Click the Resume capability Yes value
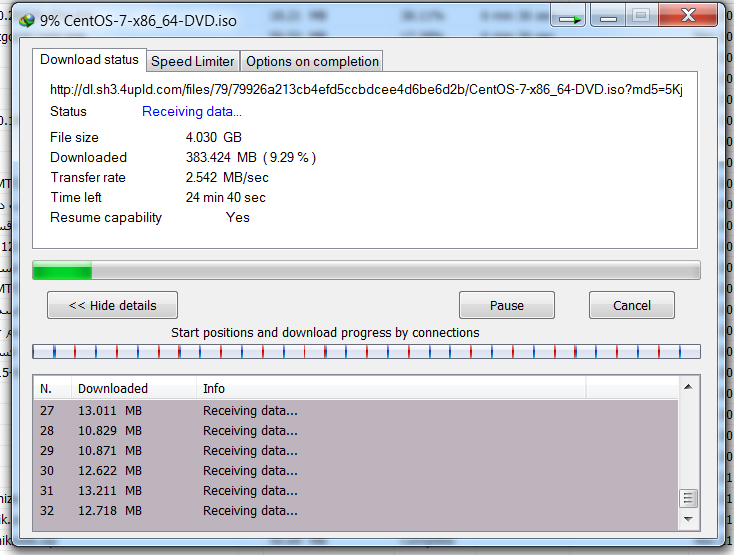This screenshot has width=734, height=555. (x=238, y=218)
